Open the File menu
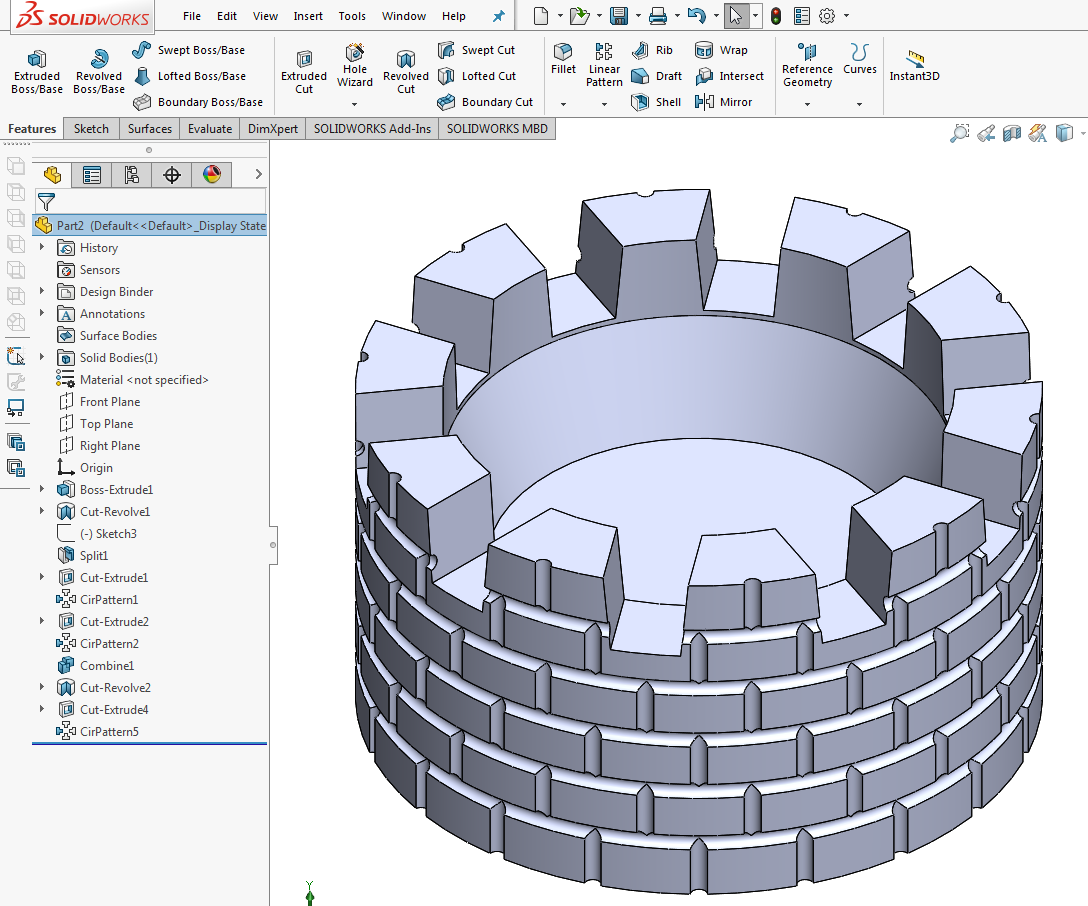This screenshot has height=906, width=1088. (x=192, y=16)
